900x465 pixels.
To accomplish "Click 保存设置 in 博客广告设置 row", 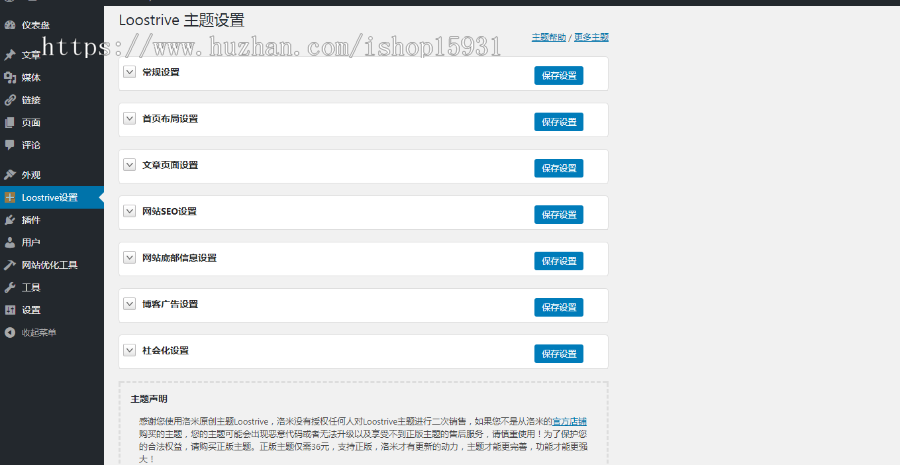I will (x=558, y=307).
